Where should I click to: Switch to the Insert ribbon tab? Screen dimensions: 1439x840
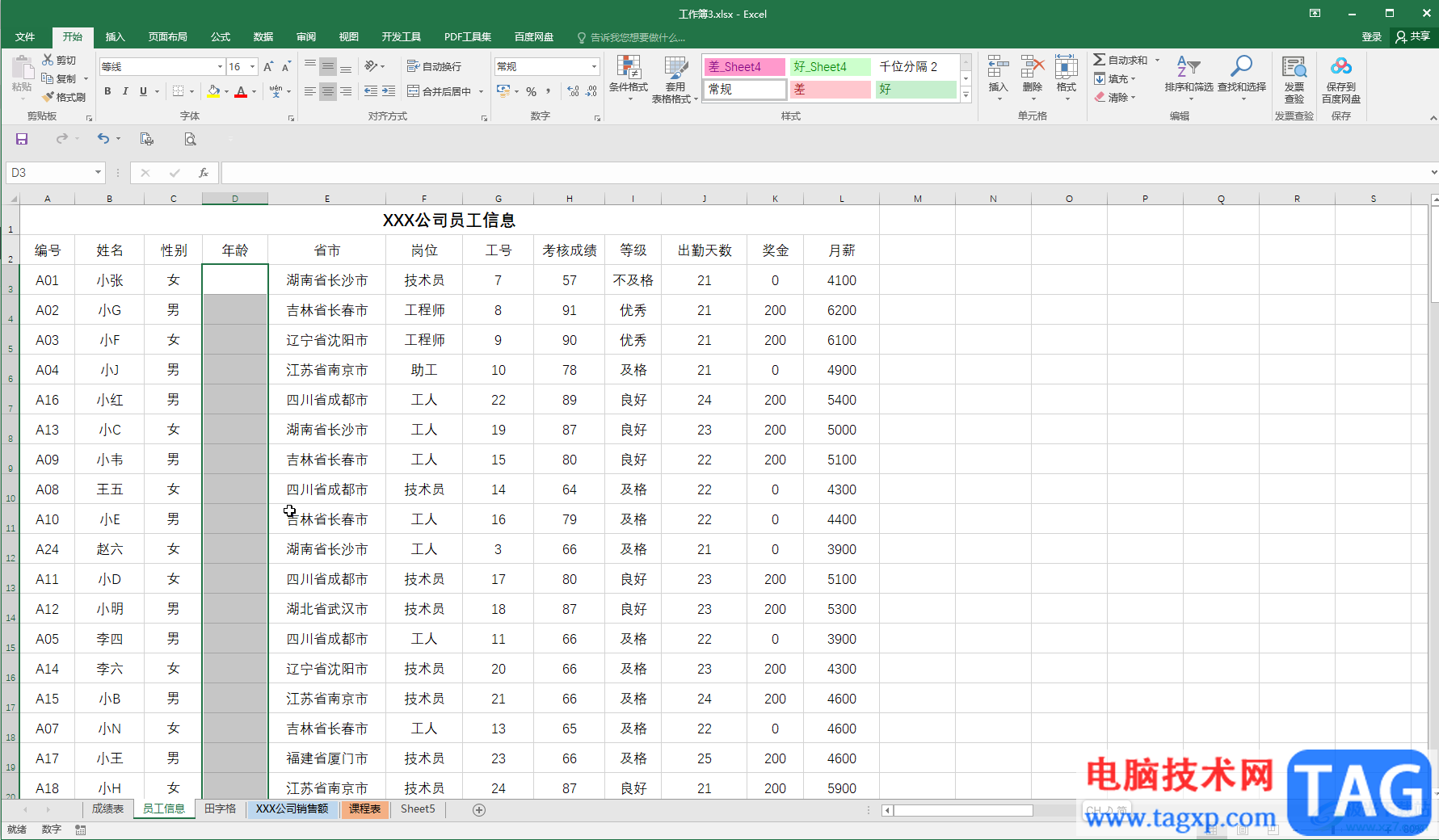point(115,37)
